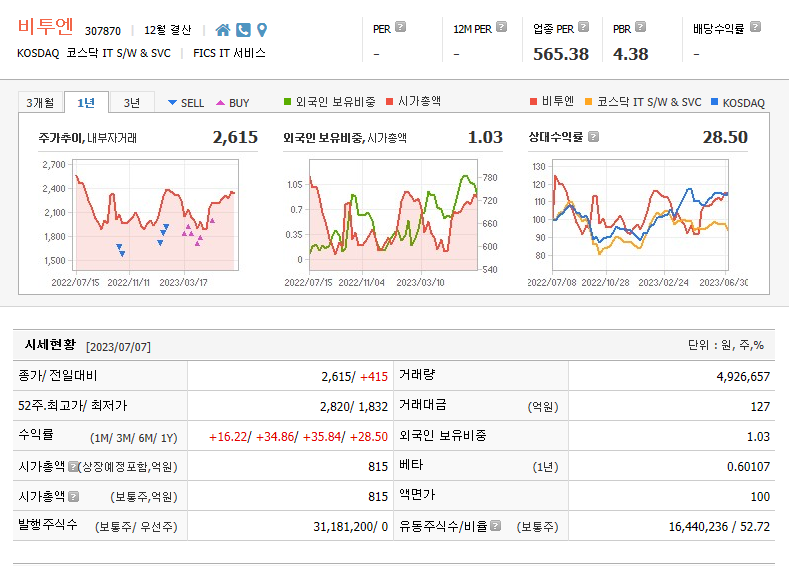Click the issued shares 31,181,200/ 0

(x=351, y=527)
